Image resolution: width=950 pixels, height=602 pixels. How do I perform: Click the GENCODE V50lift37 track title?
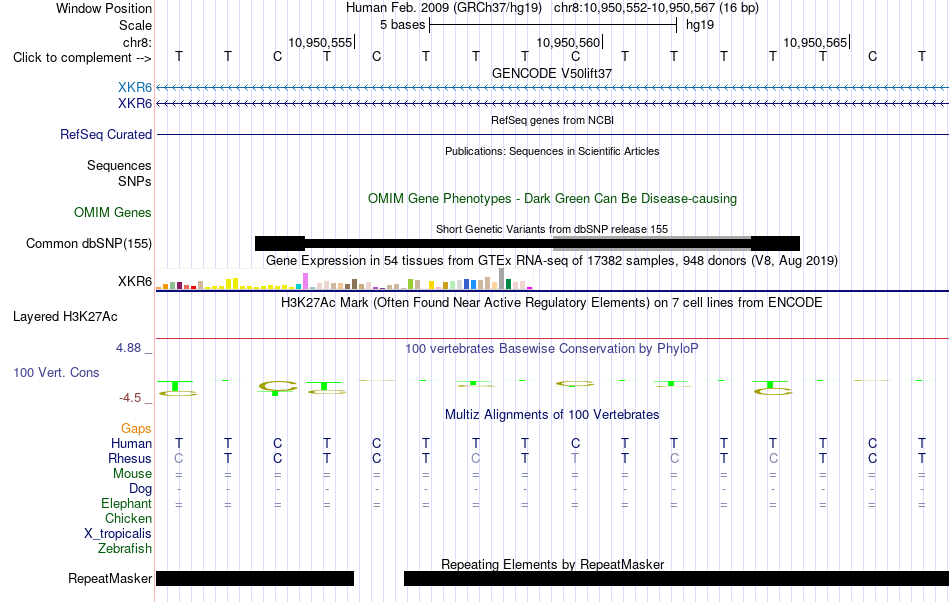(552, 73)
